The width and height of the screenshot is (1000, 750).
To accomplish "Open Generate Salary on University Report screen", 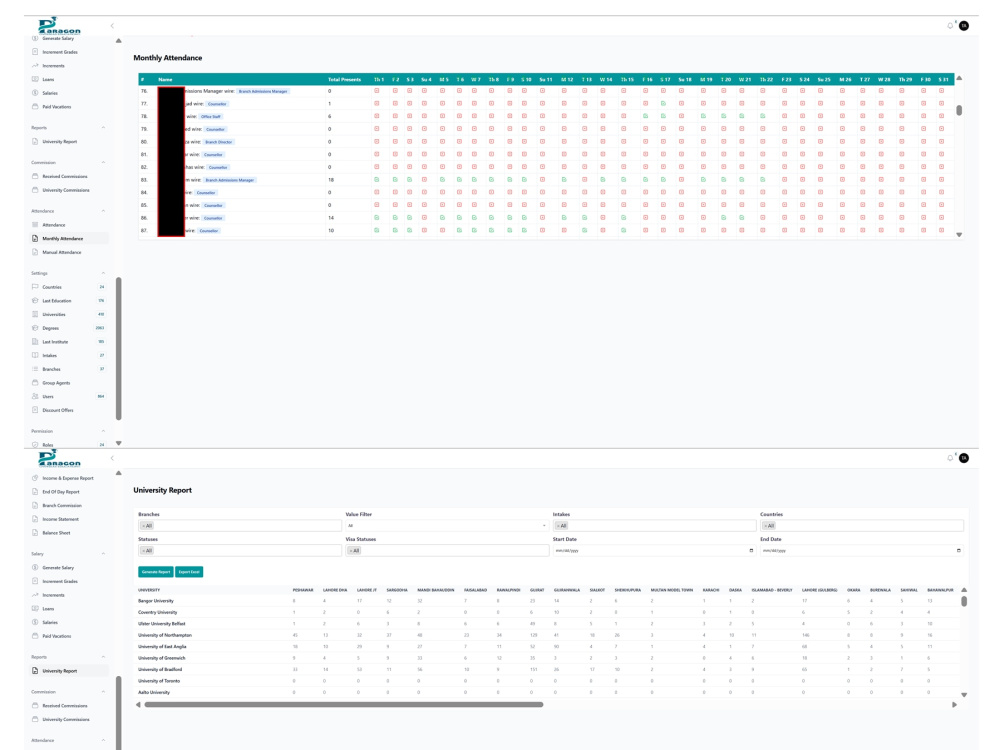I will [x=58, y=568].
